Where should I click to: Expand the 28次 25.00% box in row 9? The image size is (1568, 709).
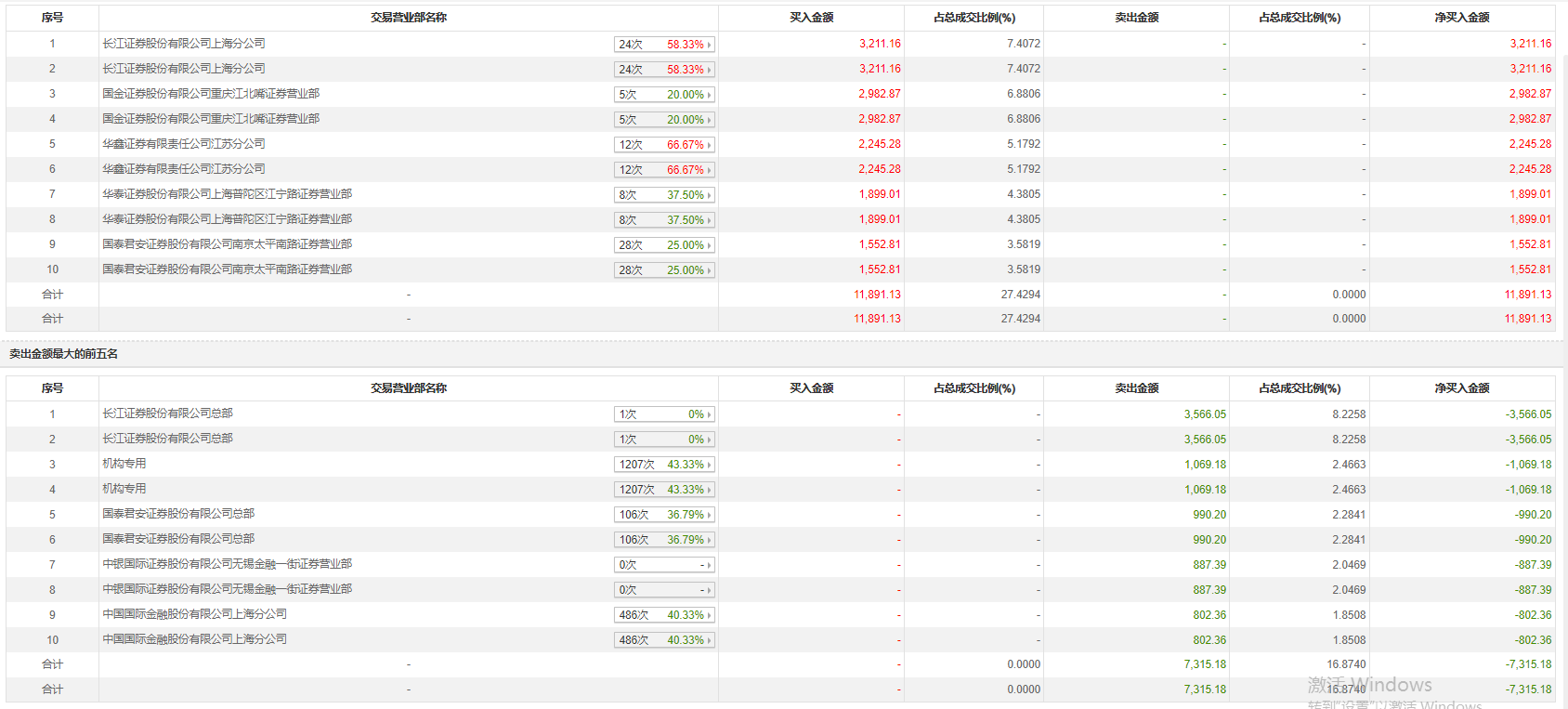click(664, 245)
